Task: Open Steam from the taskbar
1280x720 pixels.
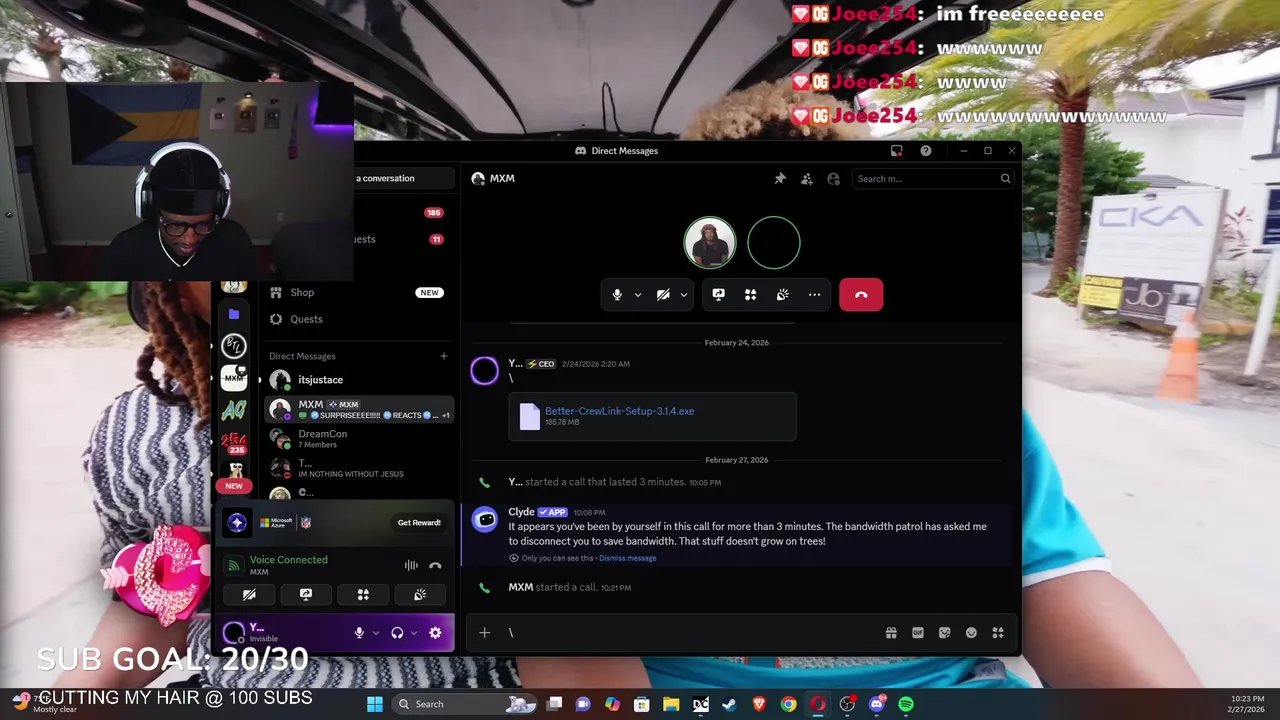Action: click(x=730, y=704)
